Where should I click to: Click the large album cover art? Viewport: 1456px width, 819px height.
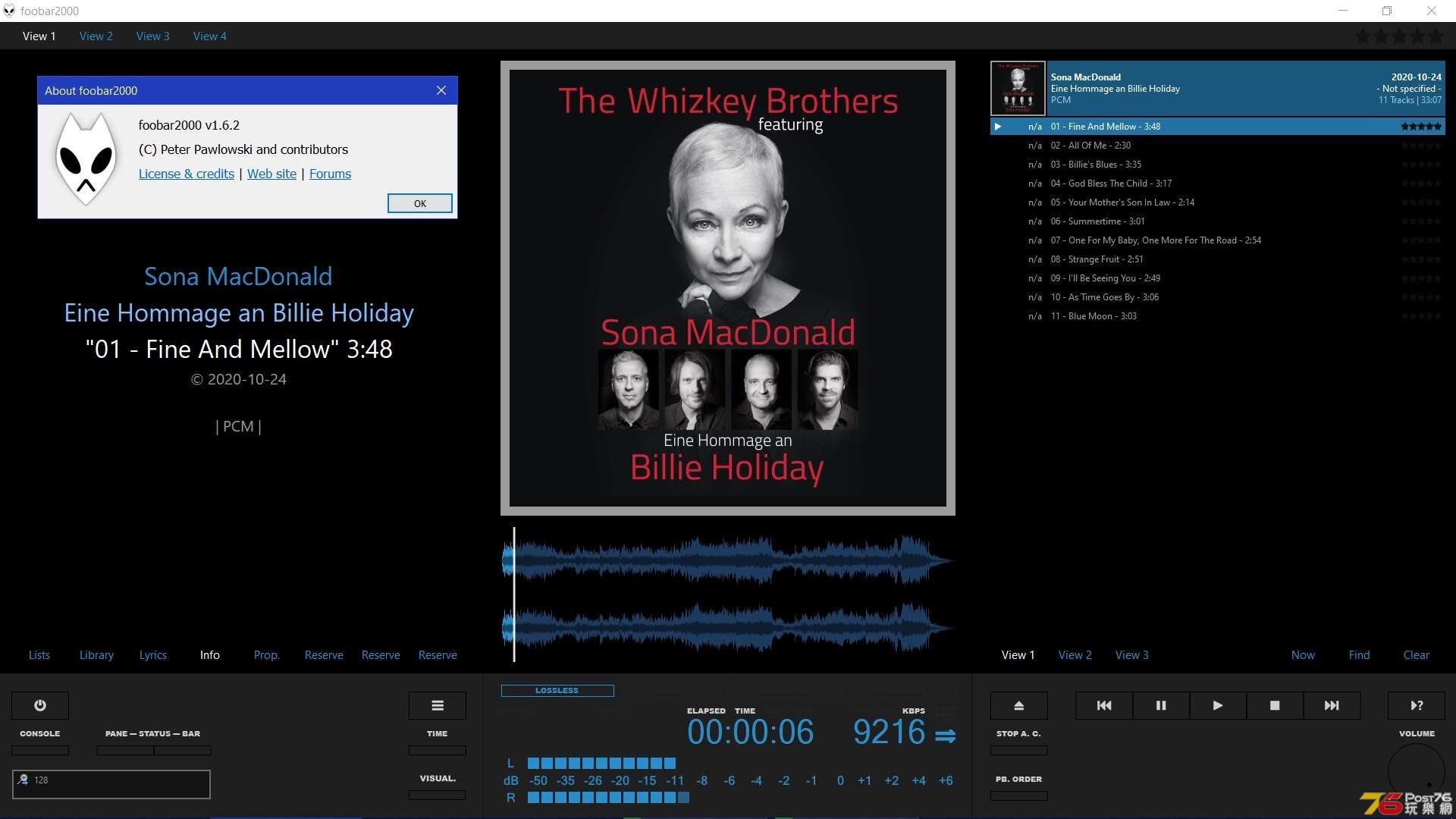click(728, 288)
